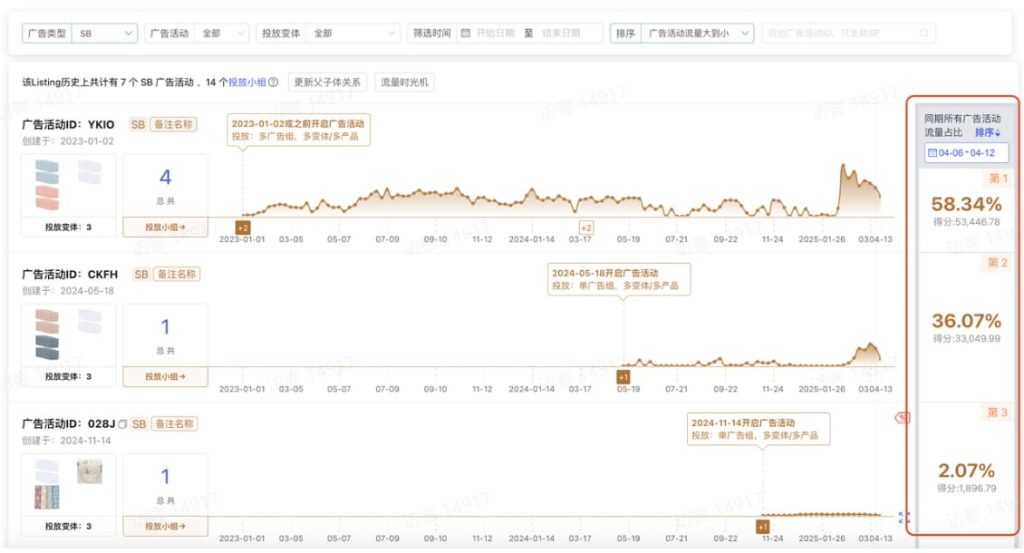Click the copy icon next to ID 028J
This screenshot has width=1024, height=553.
123,424
